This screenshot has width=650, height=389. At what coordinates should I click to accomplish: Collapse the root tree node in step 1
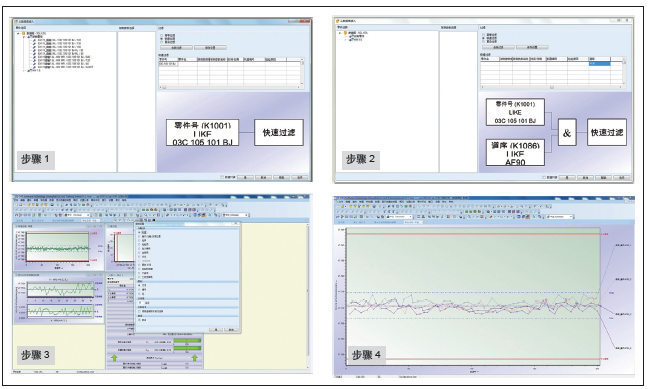[18, 34]
